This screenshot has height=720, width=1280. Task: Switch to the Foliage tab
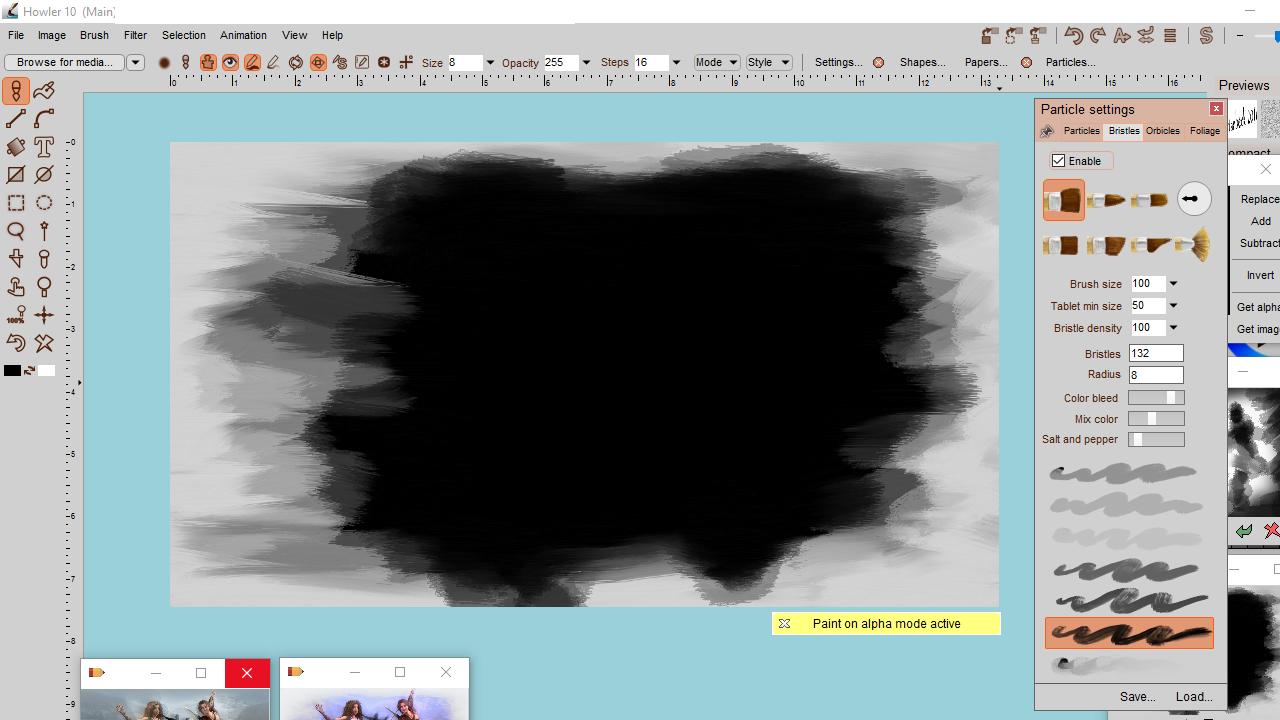[x=1204, y=131]
